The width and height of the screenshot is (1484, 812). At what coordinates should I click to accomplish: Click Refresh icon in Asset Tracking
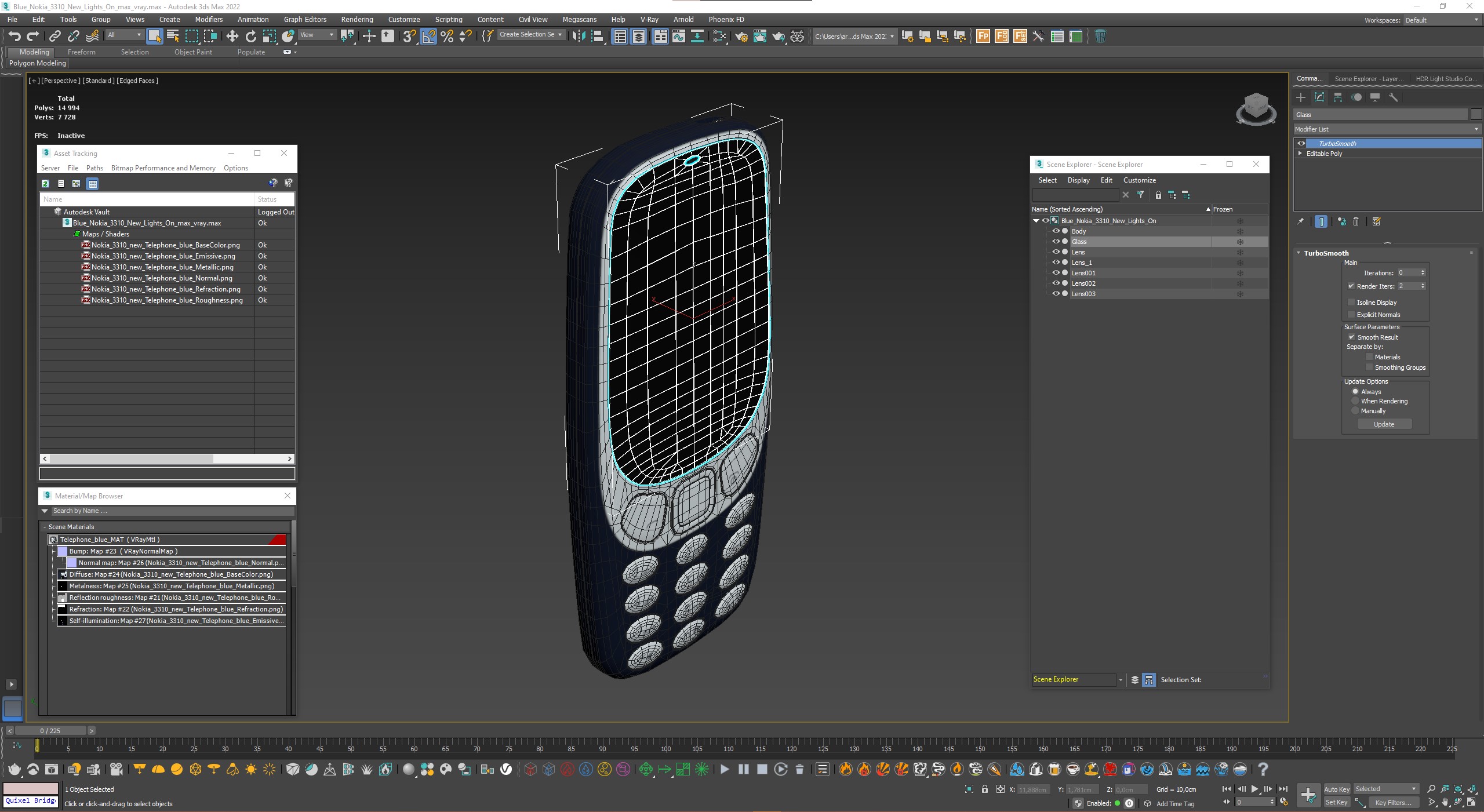(45, 184)
